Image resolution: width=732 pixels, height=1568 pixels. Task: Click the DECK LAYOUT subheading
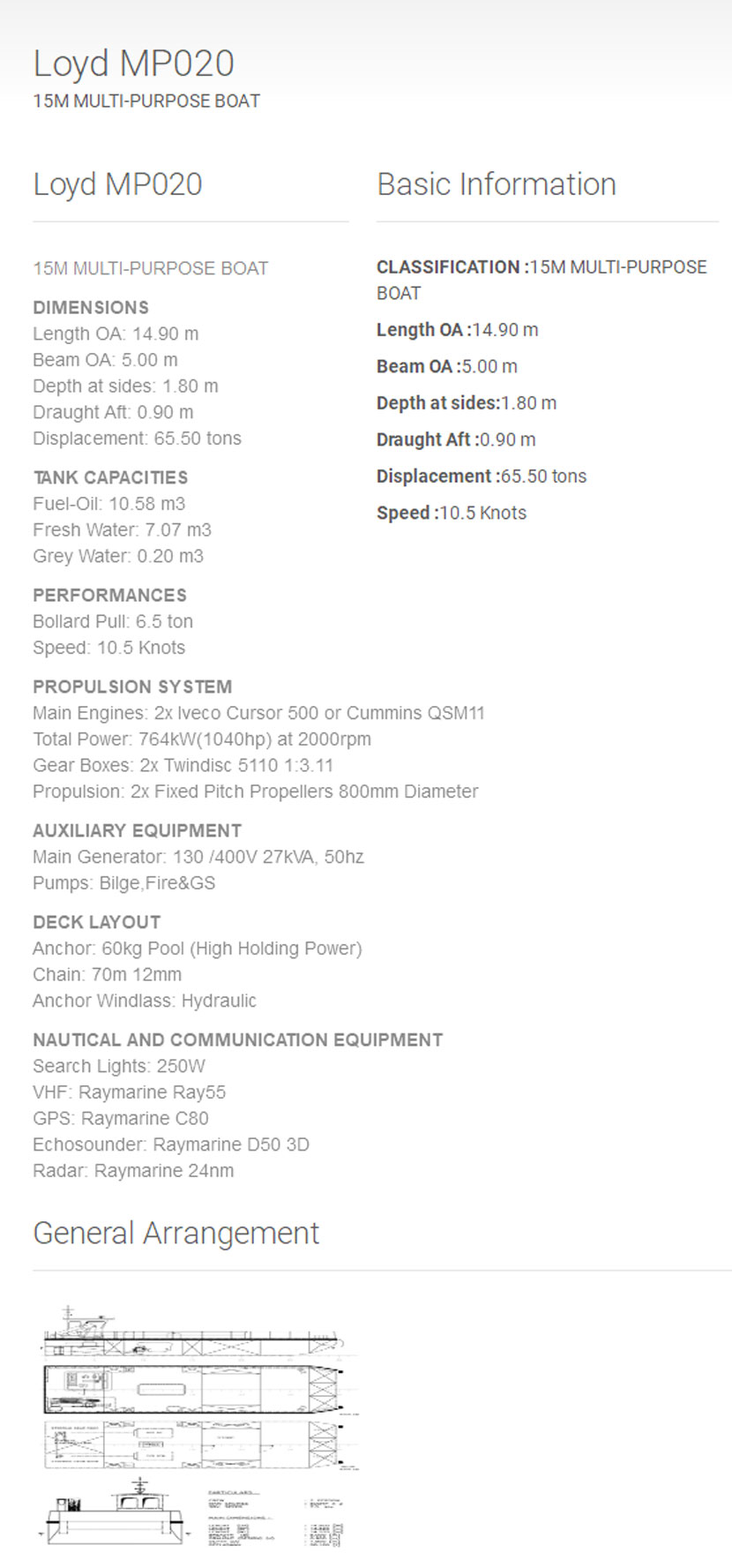(x=96, y=923)
